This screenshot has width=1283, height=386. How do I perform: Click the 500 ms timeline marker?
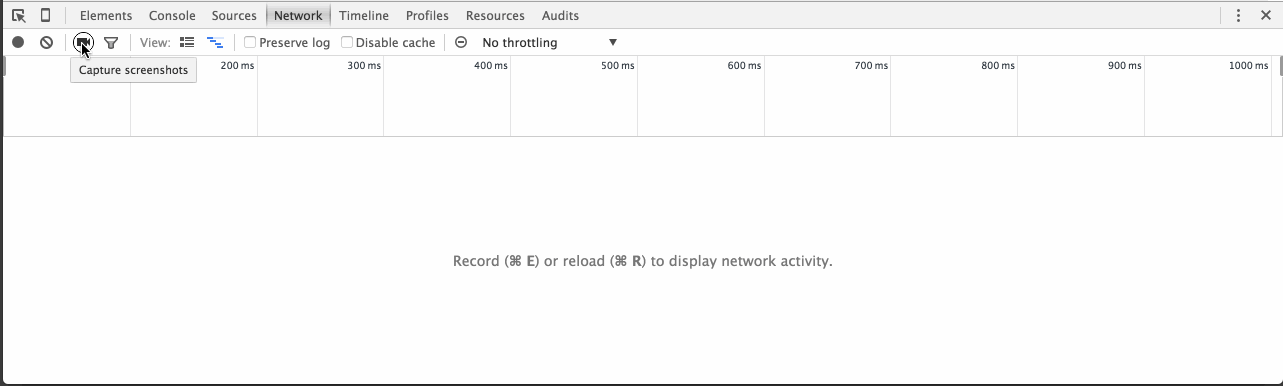click(x=618, y=66)
